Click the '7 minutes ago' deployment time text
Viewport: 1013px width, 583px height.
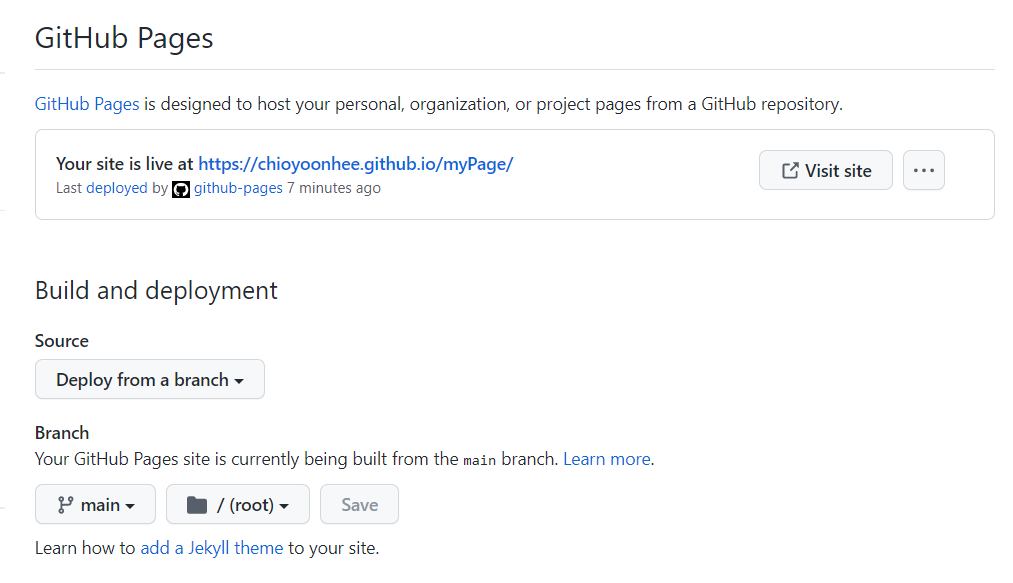334,188
